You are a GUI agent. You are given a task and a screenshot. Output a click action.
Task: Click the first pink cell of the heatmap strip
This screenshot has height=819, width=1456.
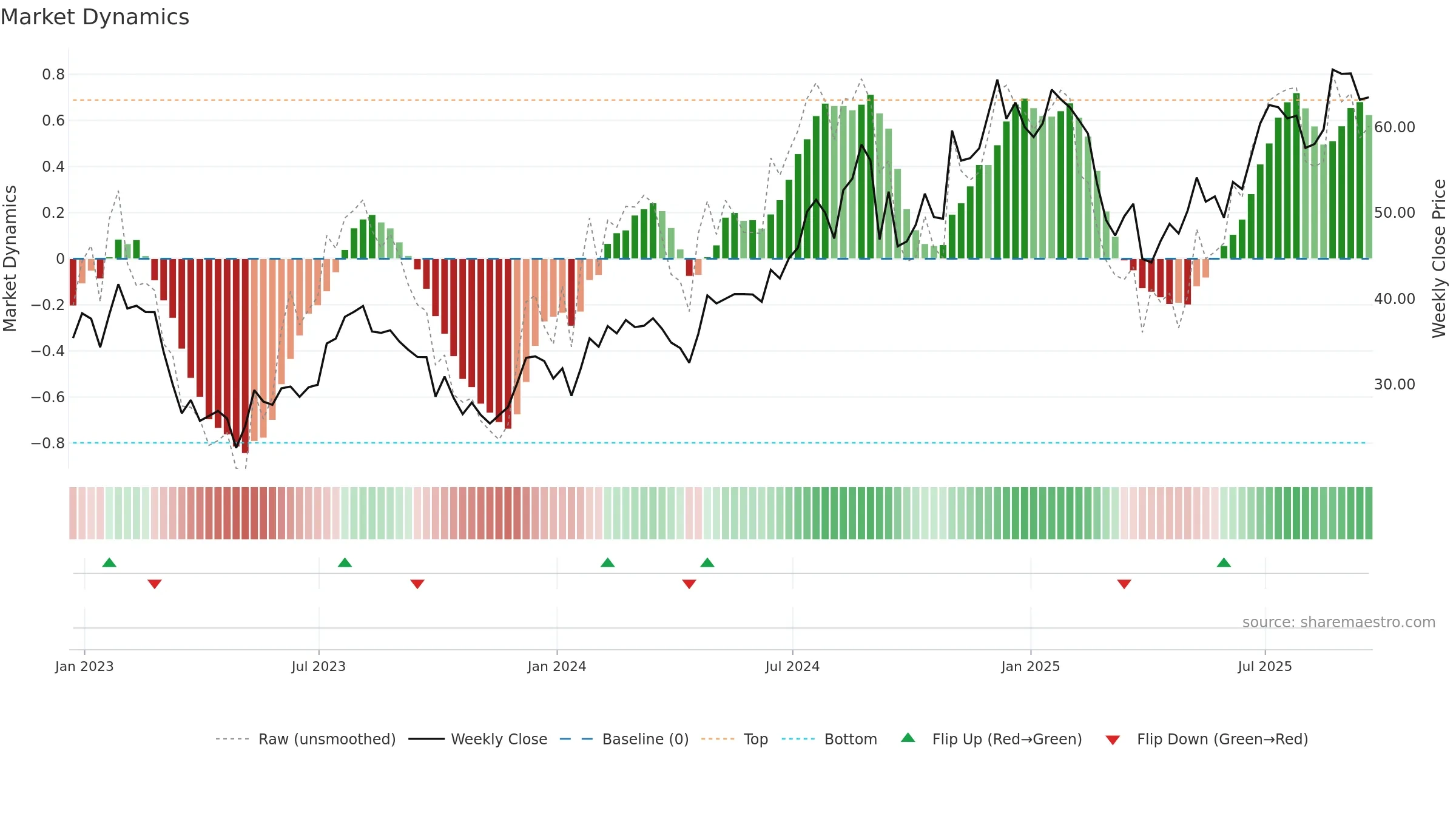click(73, 513)
